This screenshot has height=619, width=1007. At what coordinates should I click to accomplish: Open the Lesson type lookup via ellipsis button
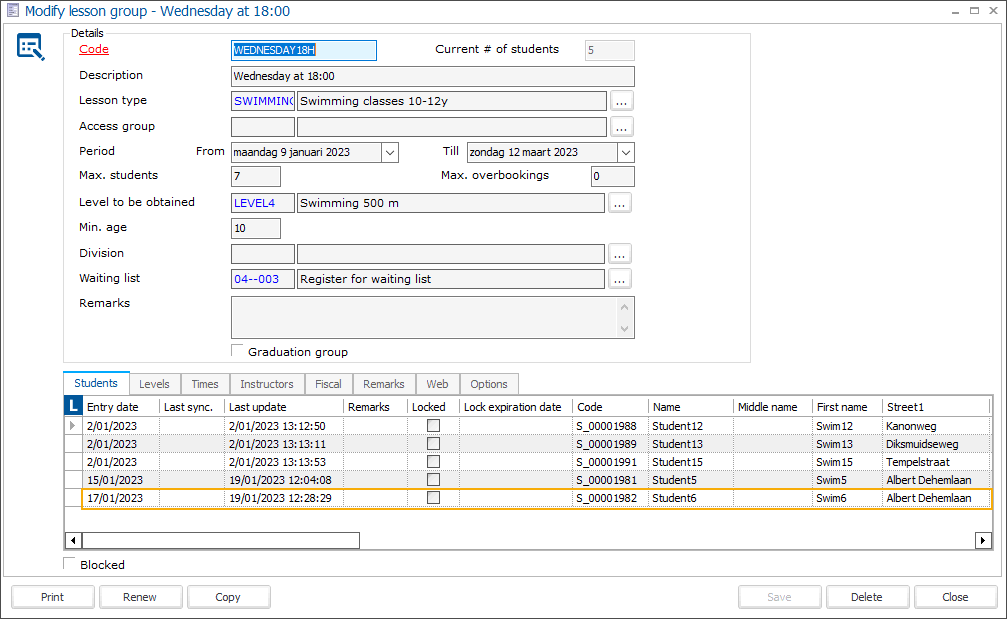(620, 100)
